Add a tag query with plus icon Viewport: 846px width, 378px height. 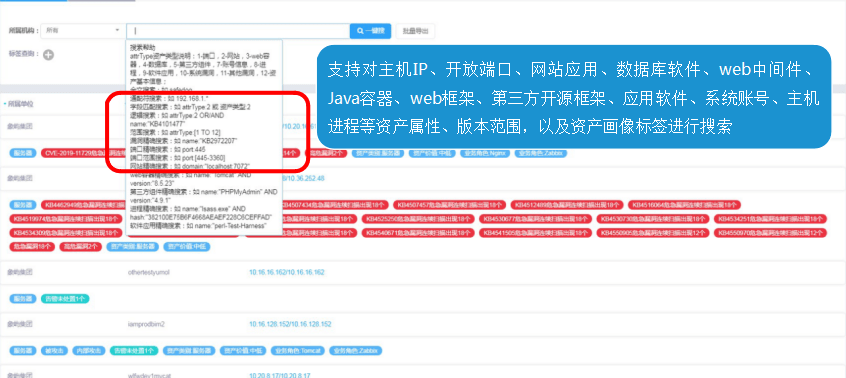(x=49, y=54)
